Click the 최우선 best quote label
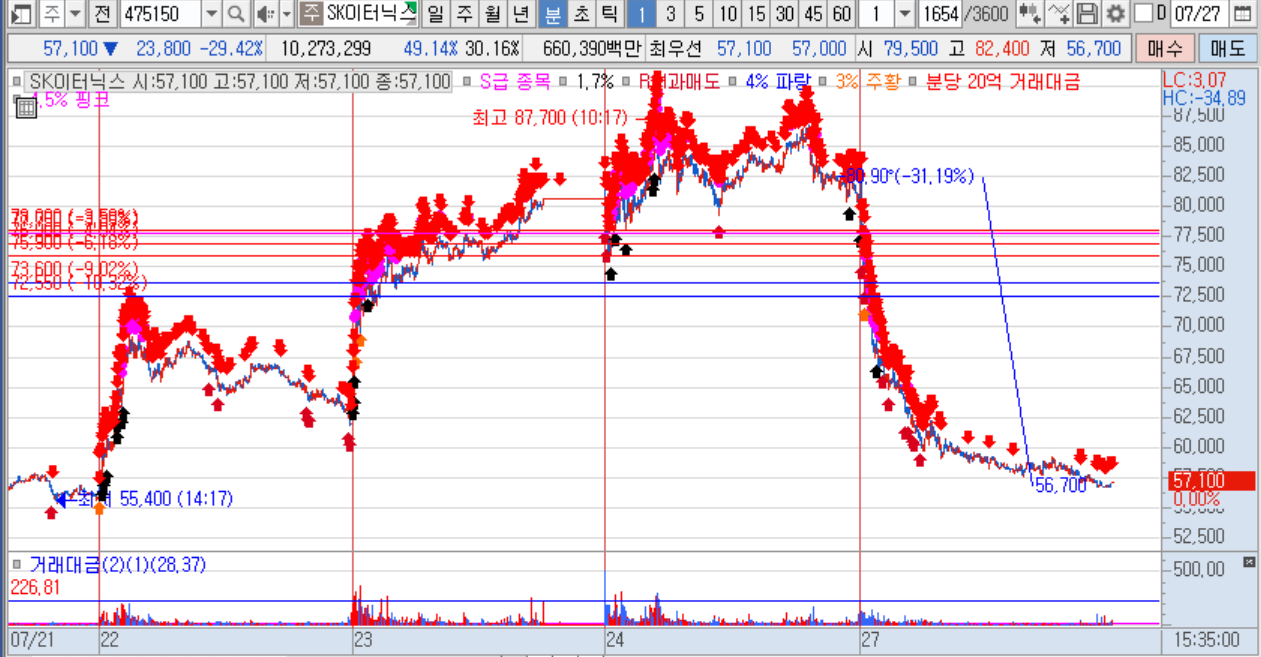Viewport: 1261px width, 657px height. point(678,49)
